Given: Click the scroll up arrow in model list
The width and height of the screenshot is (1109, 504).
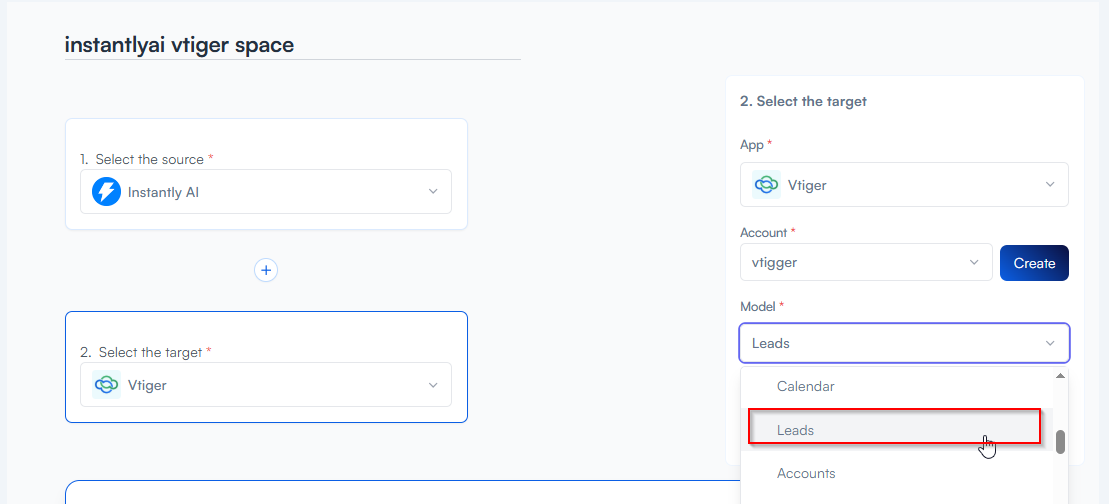Looking at the screenshot, I should point(1060,376).
